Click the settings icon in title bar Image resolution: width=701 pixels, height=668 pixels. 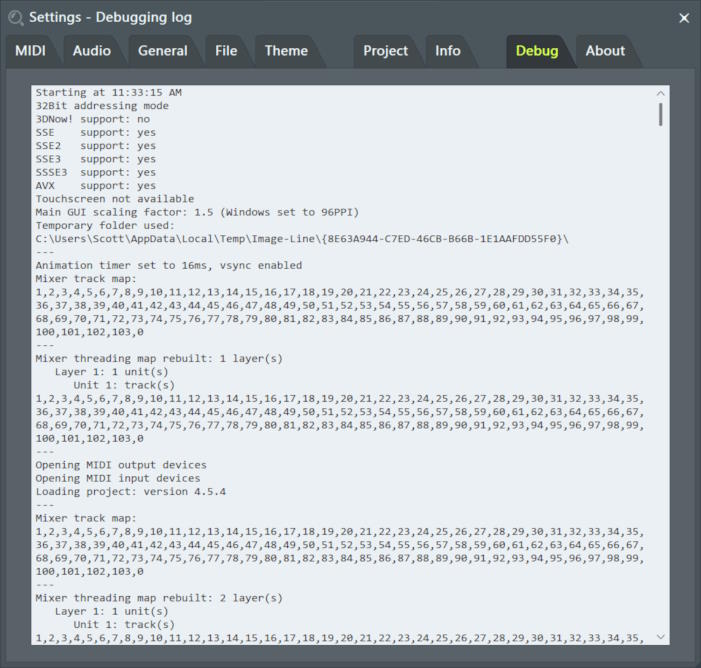coord(15,17)
